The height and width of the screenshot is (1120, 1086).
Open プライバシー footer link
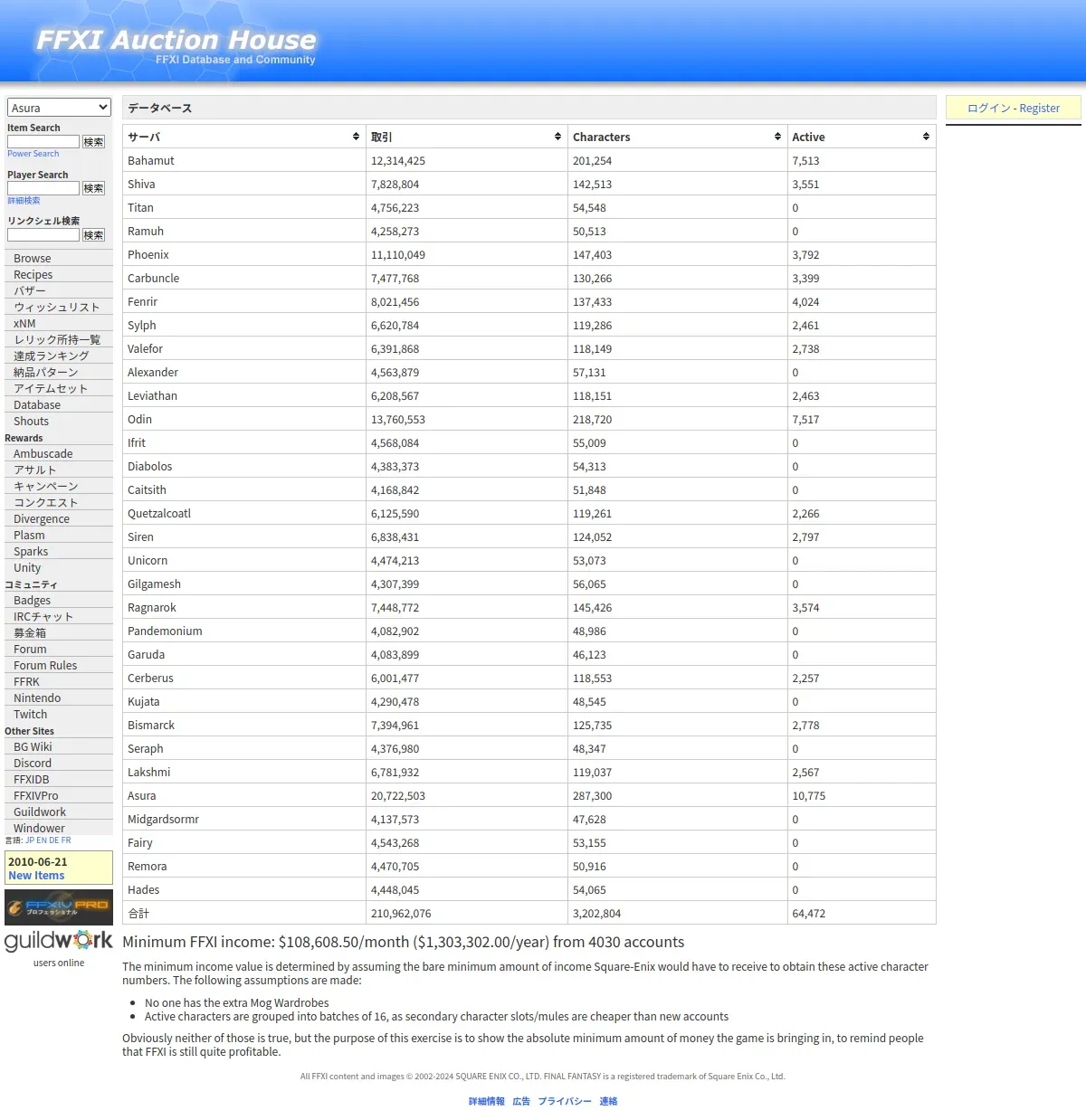click(x=565, y=1101)
